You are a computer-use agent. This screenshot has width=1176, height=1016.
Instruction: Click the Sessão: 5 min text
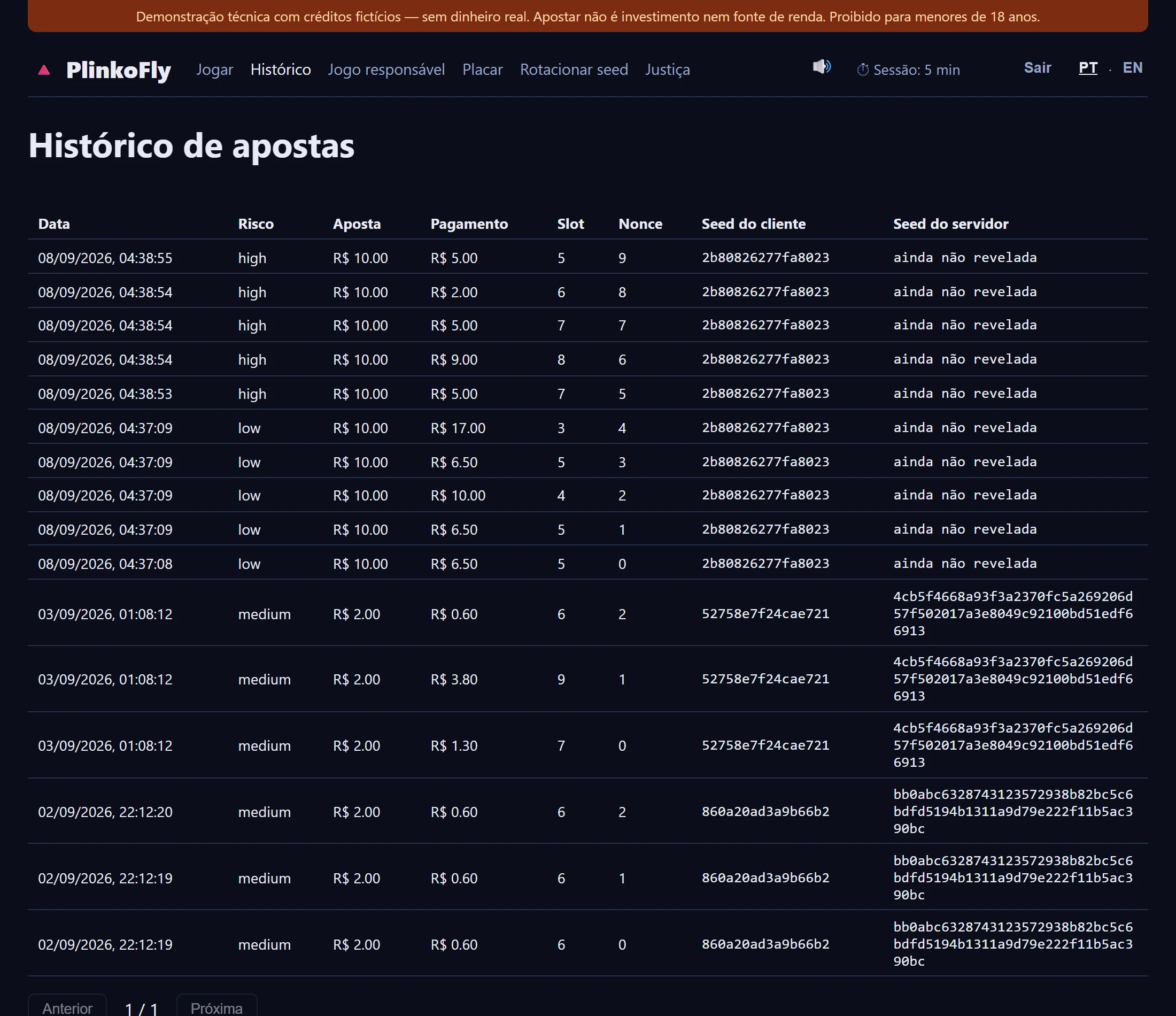point(917,70)
